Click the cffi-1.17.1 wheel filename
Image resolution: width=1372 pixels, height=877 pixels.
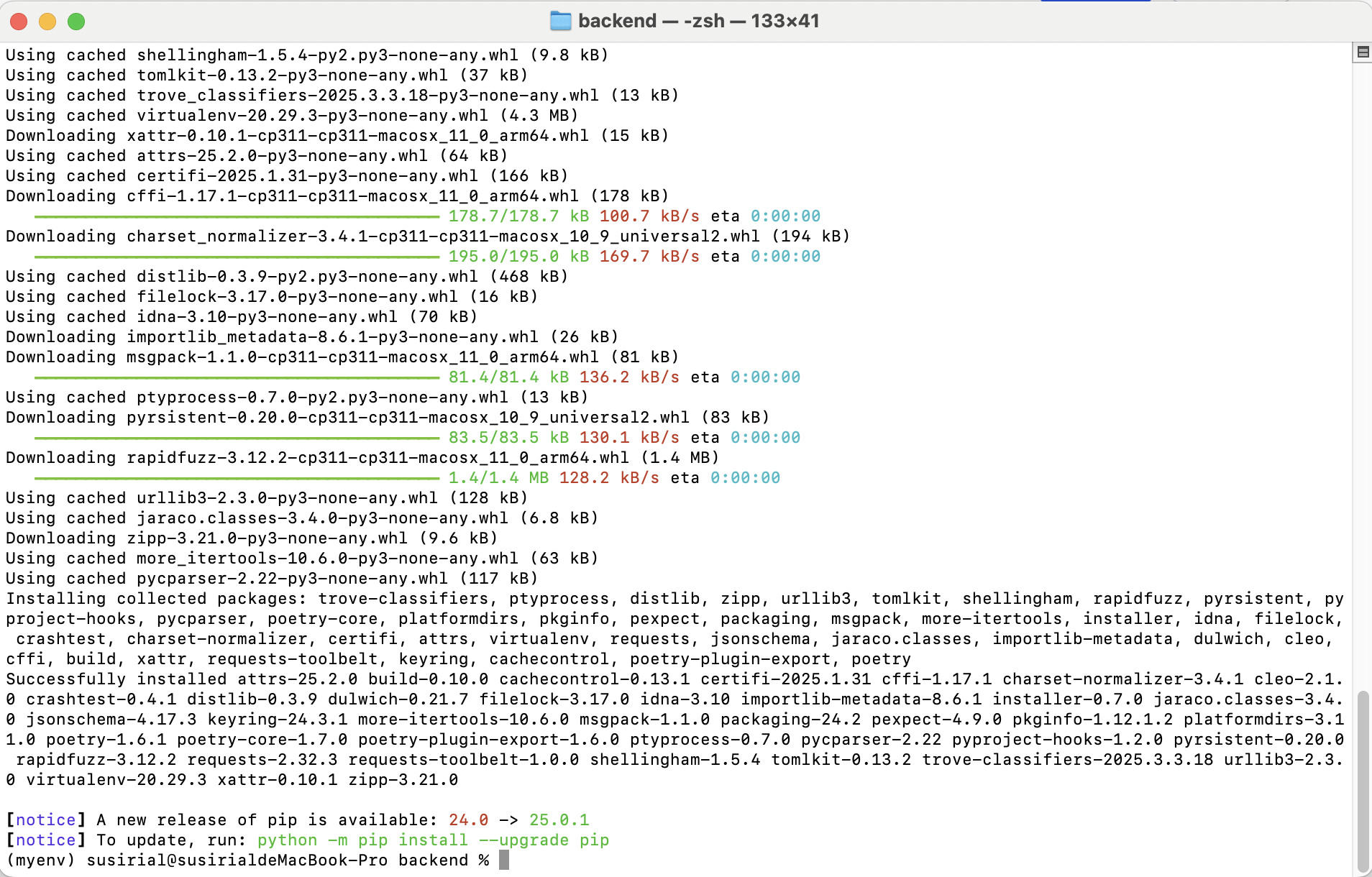(352, 196)
